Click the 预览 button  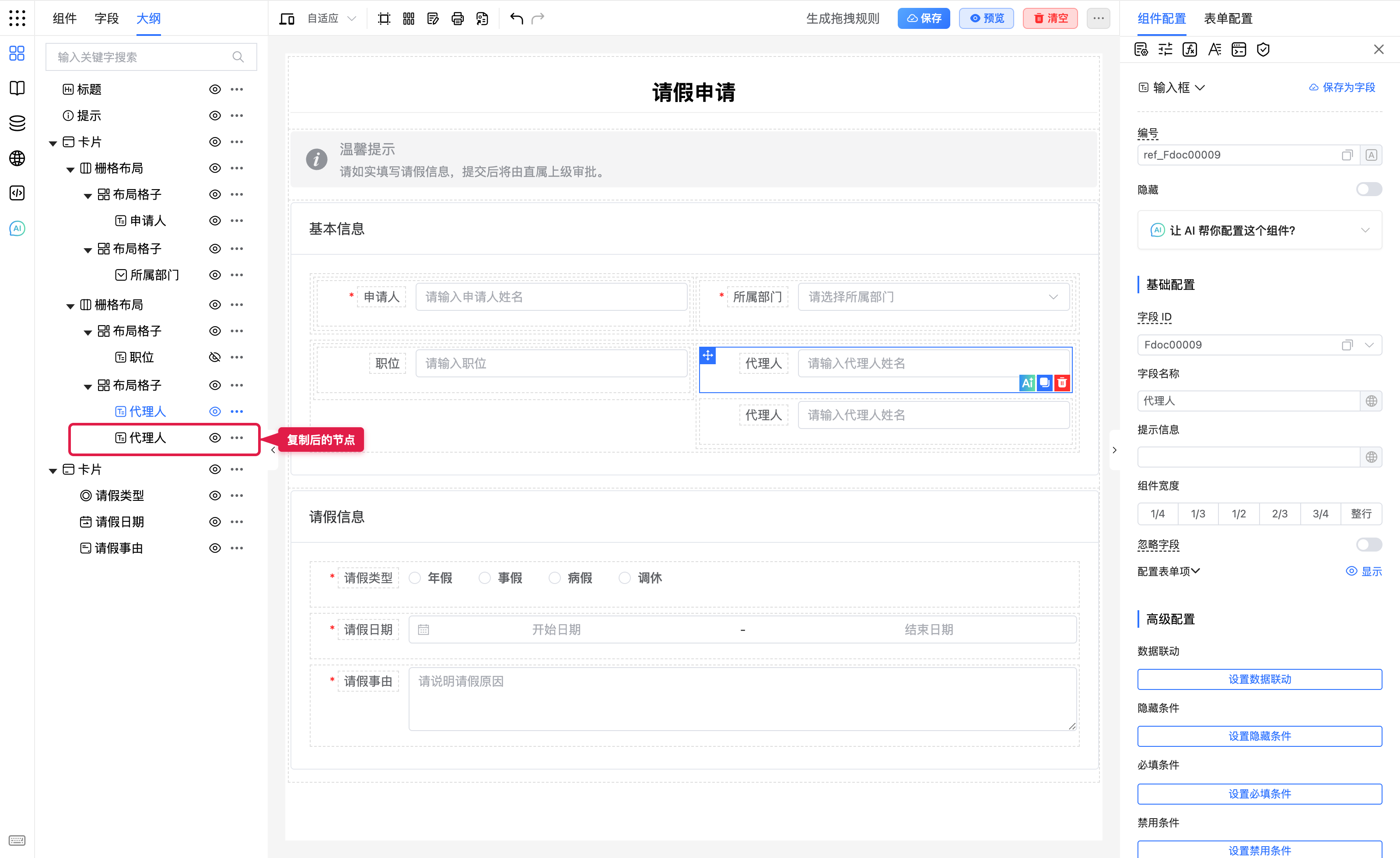coord(986,18)
